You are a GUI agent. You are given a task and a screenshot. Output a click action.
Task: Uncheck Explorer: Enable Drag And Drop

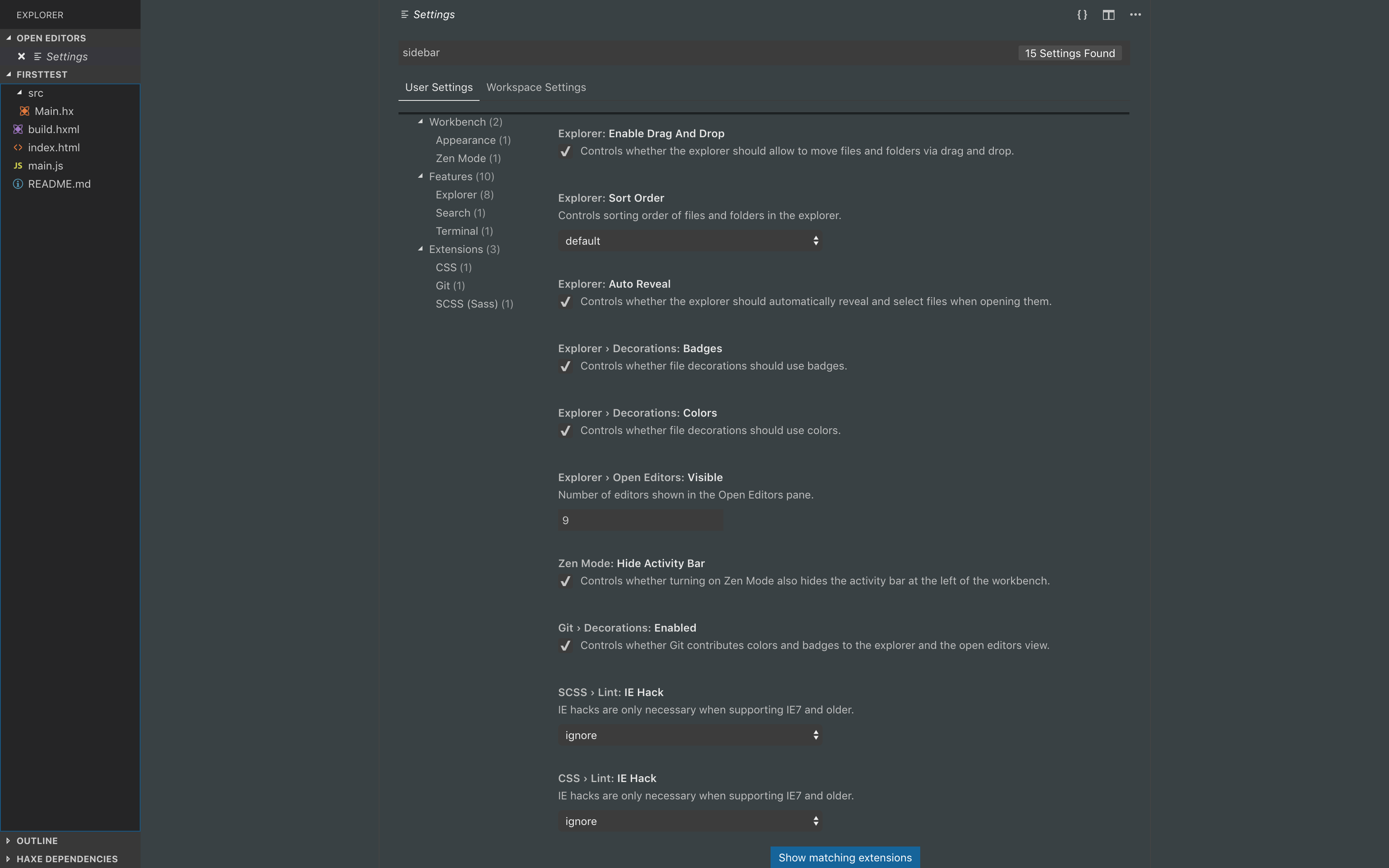566,151
